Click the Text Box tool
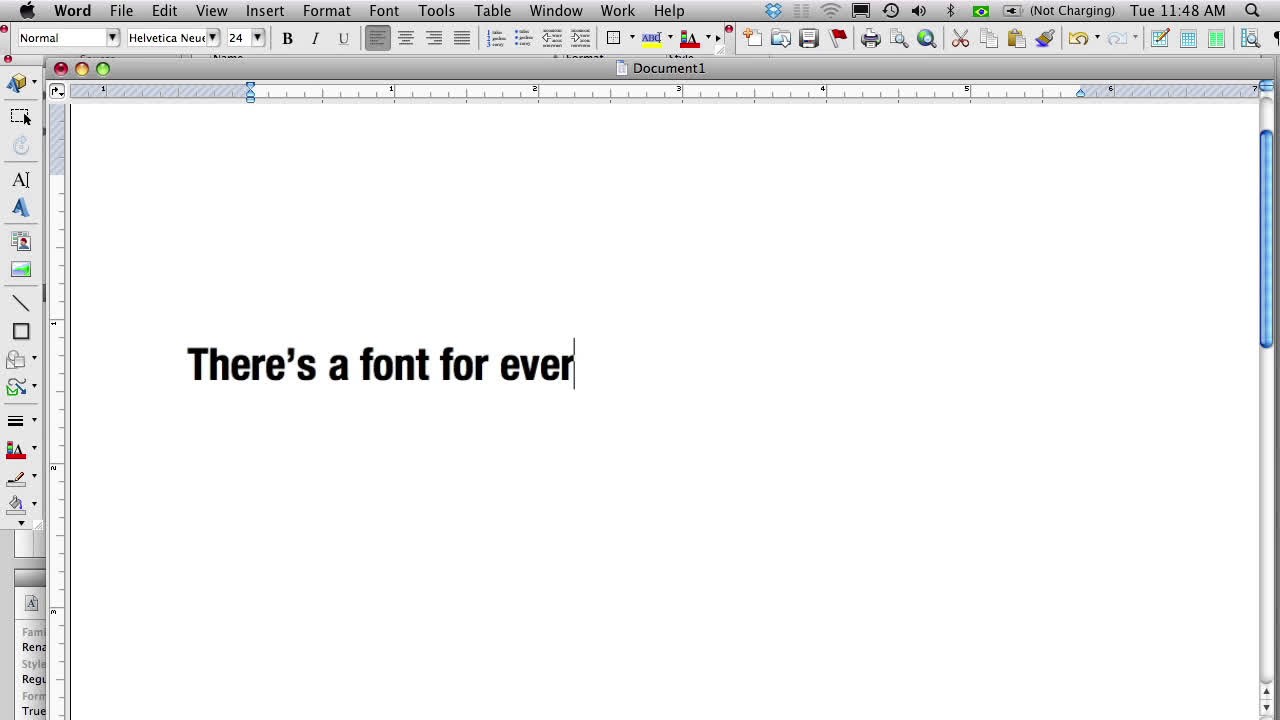This screenshot has width=1280, height=720. (21, 180)
